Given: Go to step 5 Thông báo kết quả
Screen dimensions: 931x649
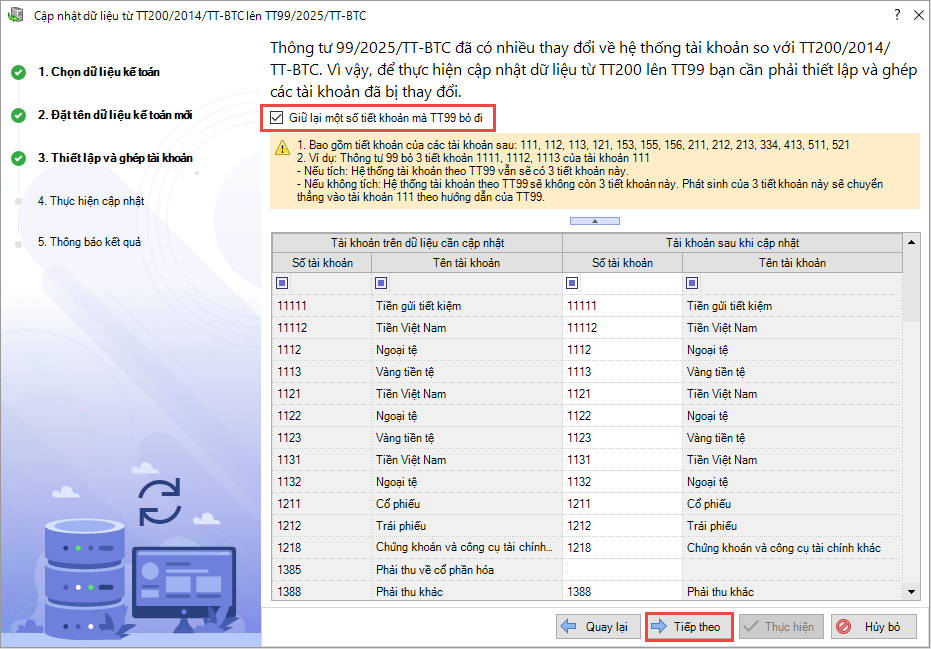Looking at the screenshot, I should (89, 242).
